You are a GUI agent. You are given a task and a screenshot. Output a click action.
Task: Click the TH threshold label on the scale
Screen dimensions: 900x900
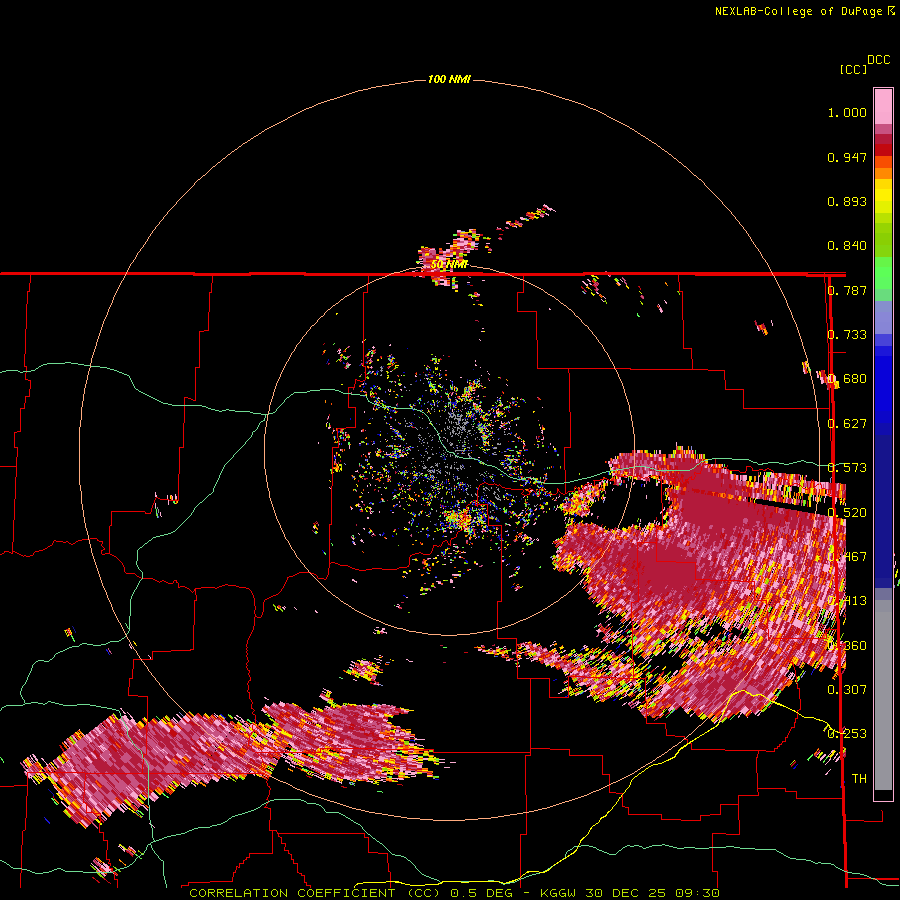pyautogui.click(x=859, y=778)
